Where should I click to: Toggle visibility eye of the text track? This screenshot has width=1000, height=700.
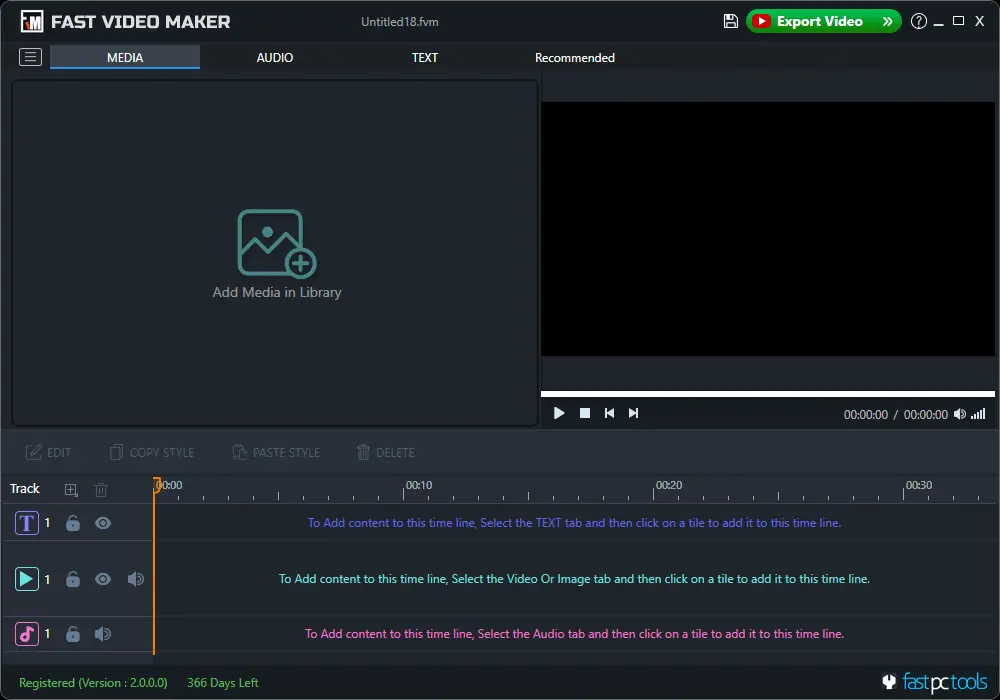tap(103, 523)
